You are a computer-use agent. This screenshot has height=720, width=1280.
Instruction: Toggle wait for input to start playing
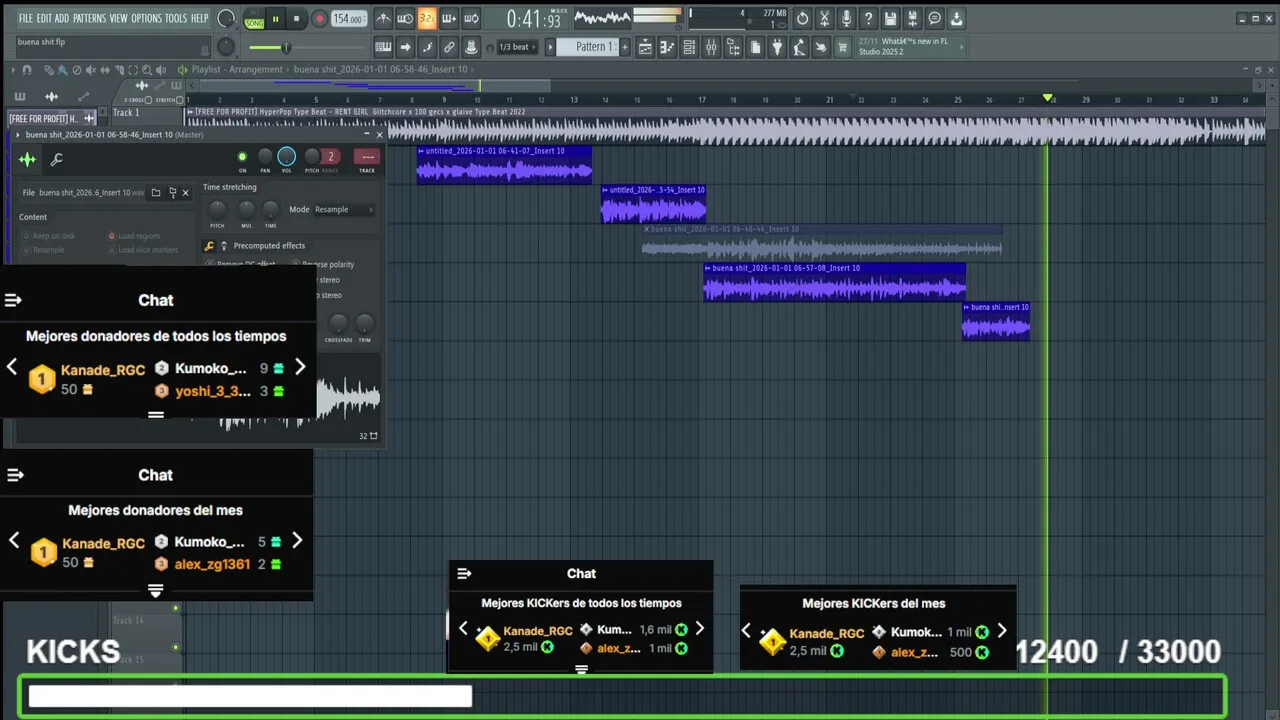point(405,18)
